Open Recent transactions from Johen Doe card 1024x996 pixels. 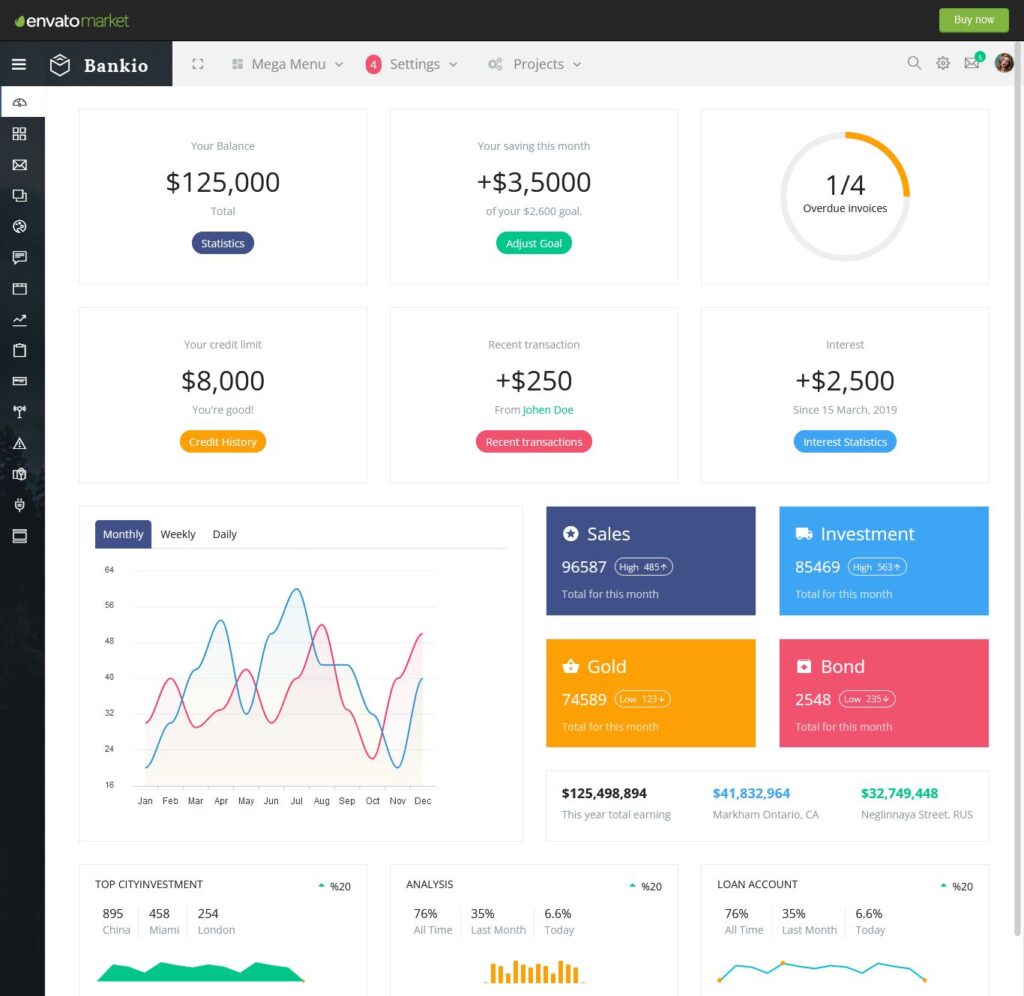click(534, 441)
